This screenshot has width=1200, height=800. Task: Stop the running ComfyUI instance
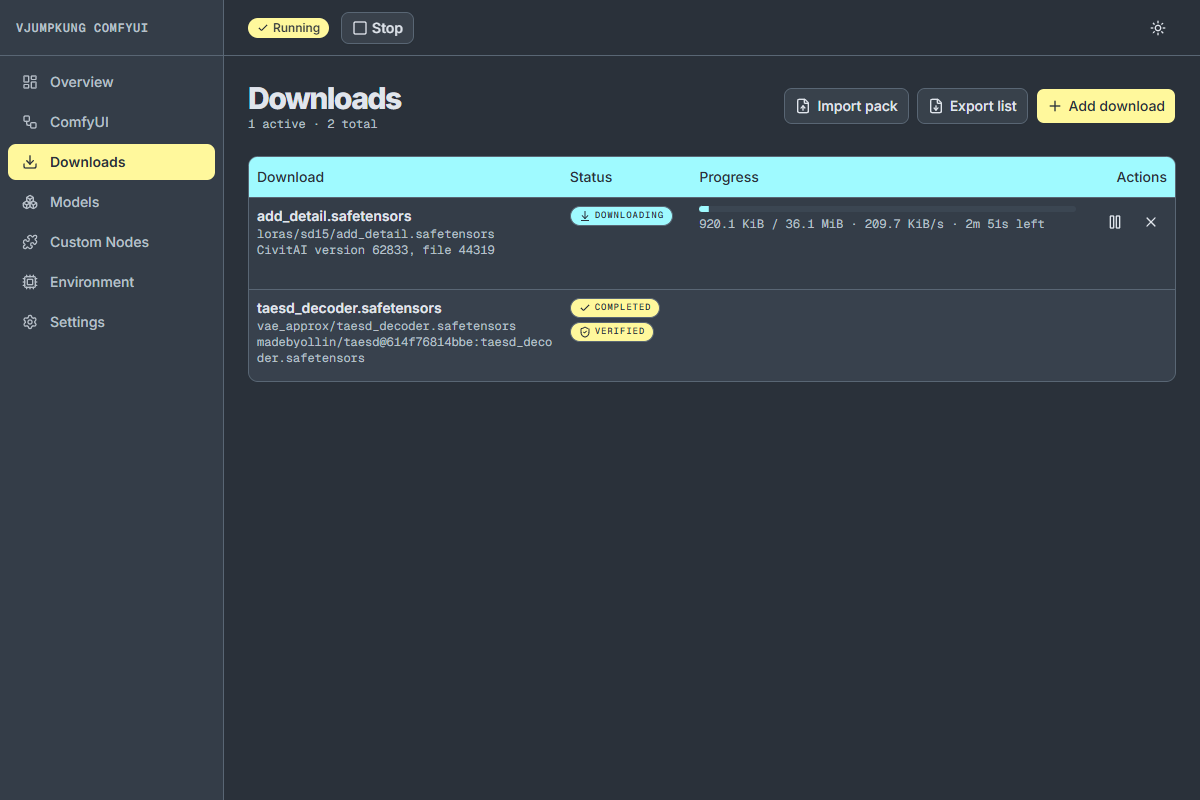point(377,28)
